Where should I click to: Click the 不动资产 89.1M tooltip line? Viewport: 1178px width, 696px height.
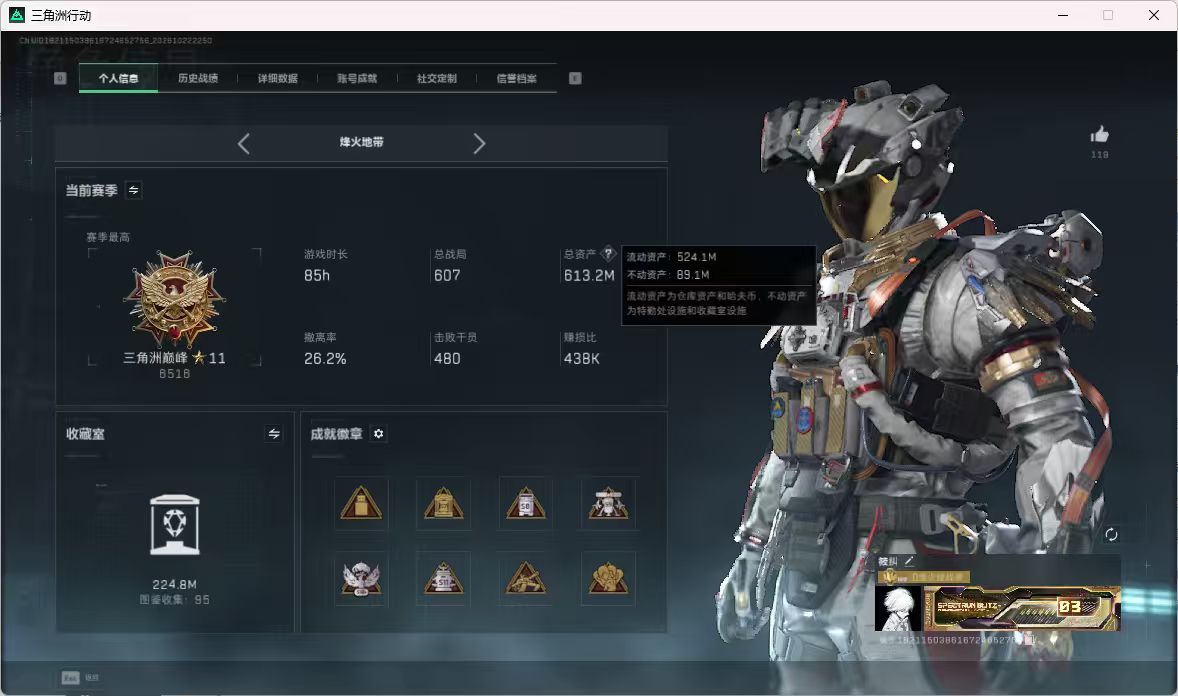668,275
